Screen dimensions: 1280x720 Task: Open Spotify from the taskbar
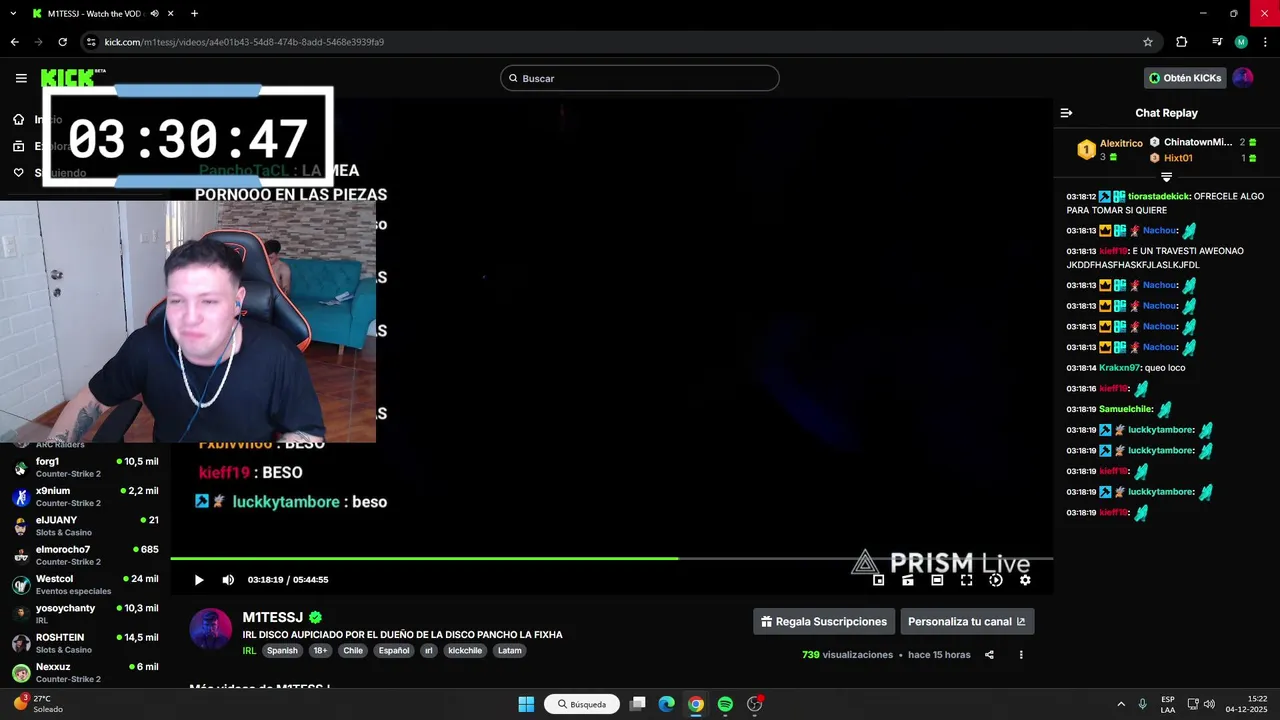[x=725, y=704]
